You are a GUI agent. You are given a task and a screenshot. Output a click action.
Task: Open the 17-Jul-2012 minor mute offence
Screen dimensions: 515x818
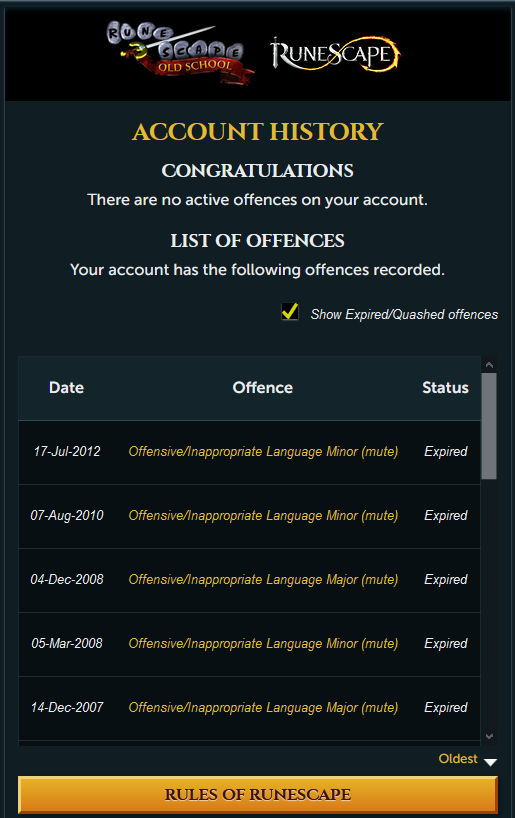click(263, 451)
